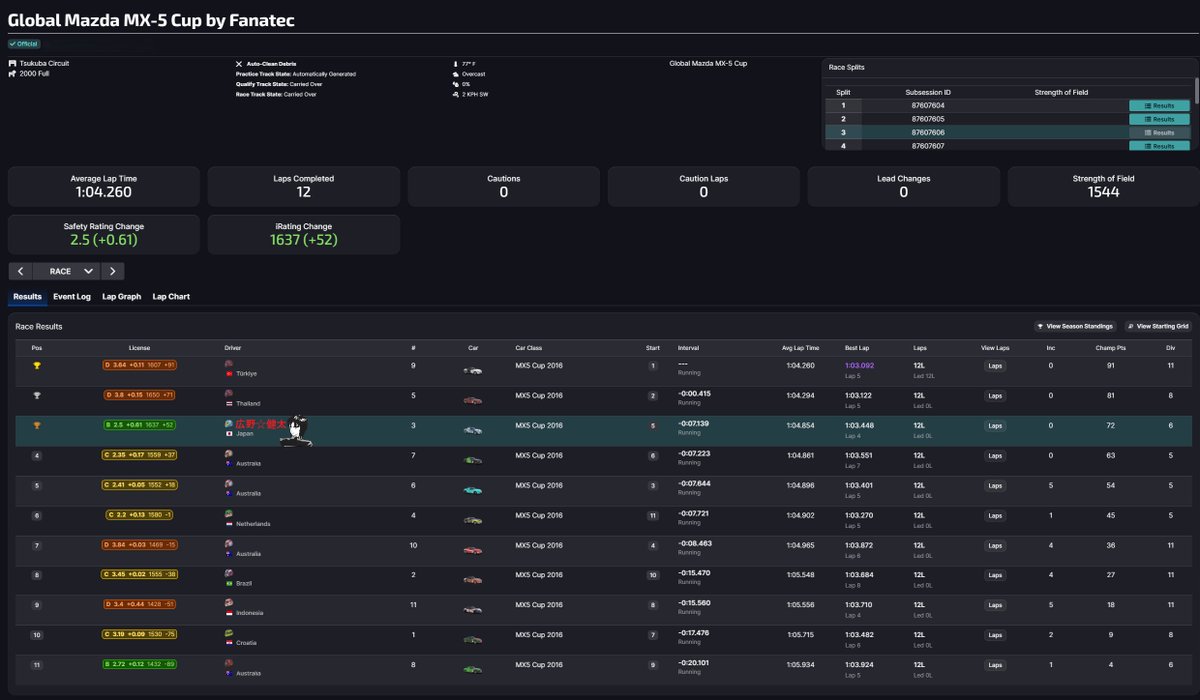Click the cyan car thumbnail for car number 6
The image size is (1200, 700).
[473, 490]
